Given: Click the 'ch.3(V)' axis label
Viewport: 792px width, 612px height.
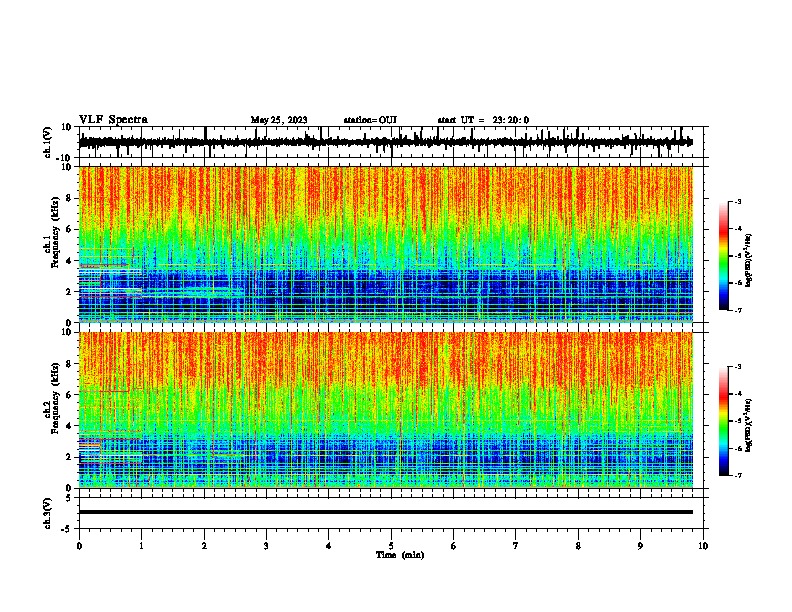Looking at the screenshot, I should (47, 513).
